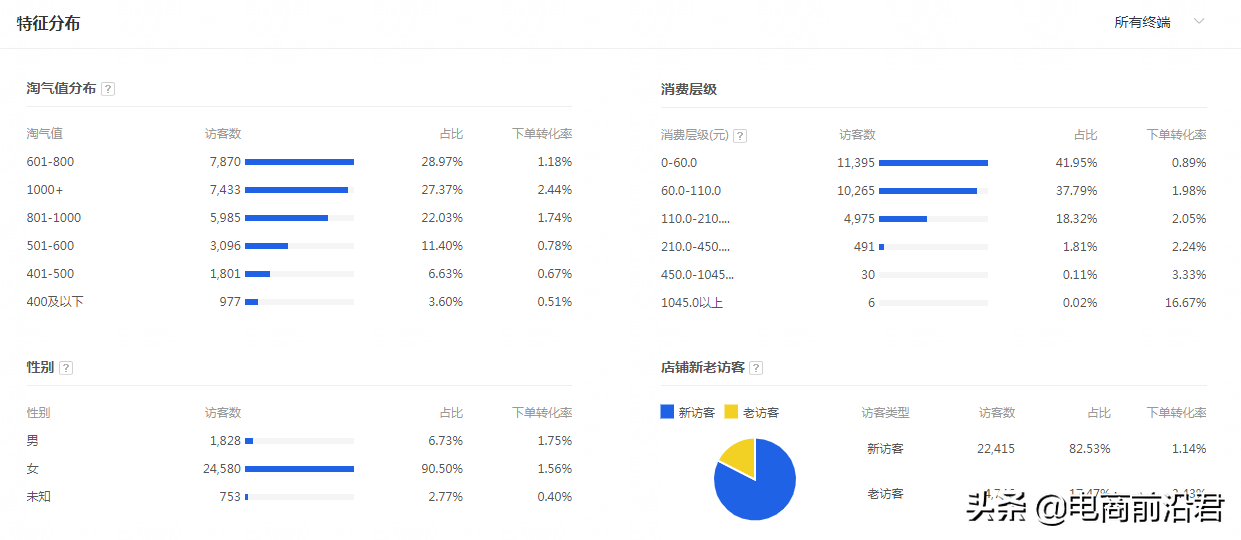Screen dimensions: 1241x540
Task: Open the 所有终端 terminal dropdown
Action: 1143,22
